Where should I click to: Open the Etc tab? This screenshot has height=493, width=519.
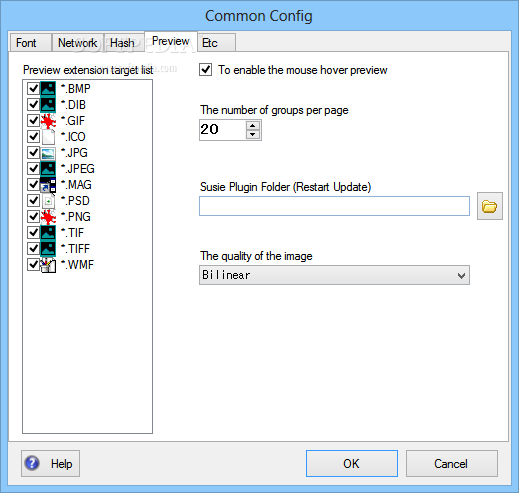point(216,43)
